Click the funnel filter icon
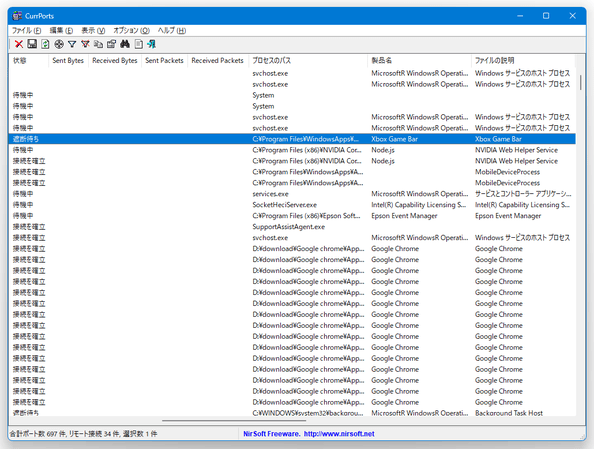Viewport: 594px width, 449px height. click(x=72, y=44)
